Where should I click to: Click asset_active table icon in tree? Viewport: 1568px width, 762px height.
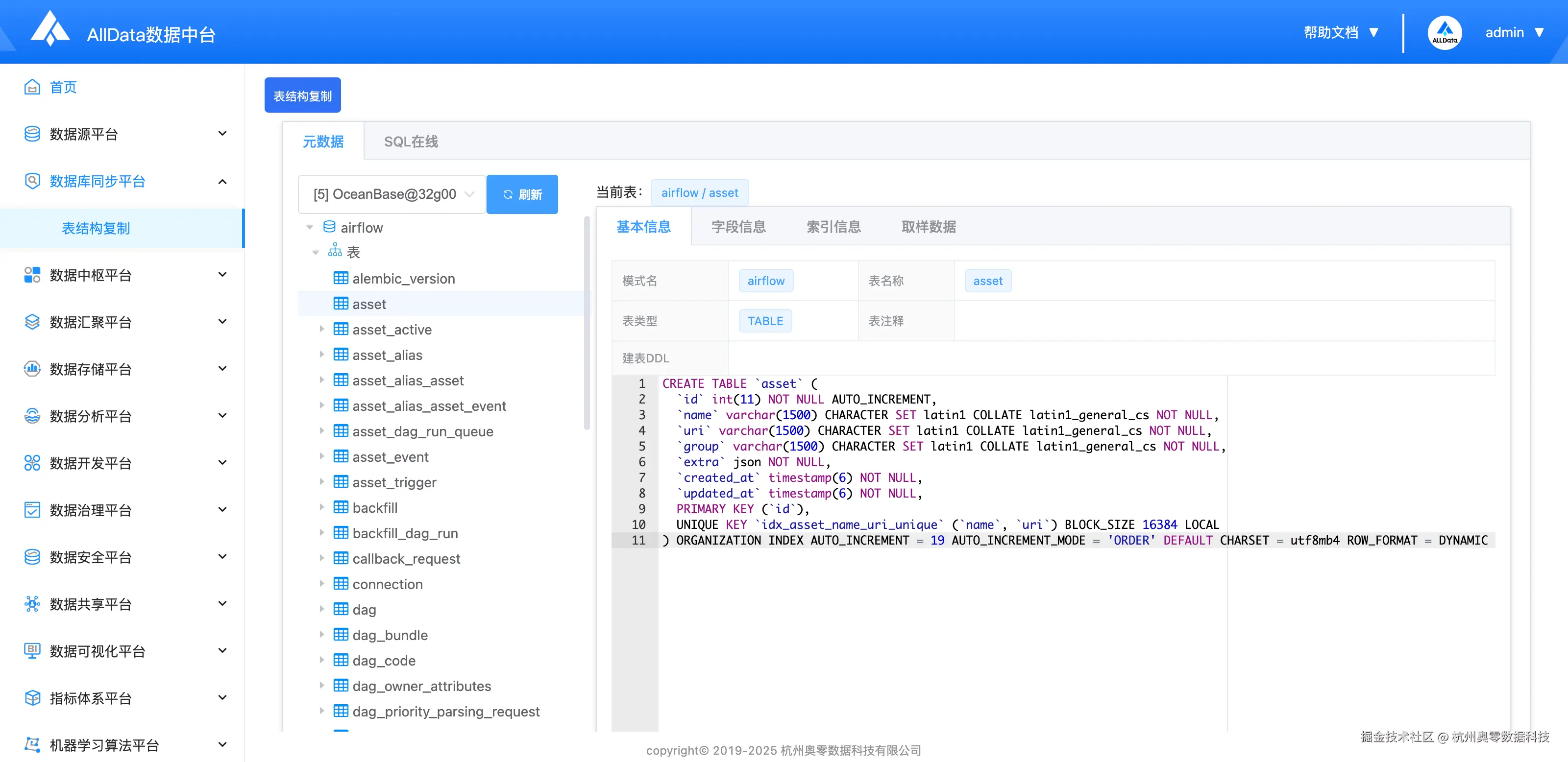[x=341, y=329]
